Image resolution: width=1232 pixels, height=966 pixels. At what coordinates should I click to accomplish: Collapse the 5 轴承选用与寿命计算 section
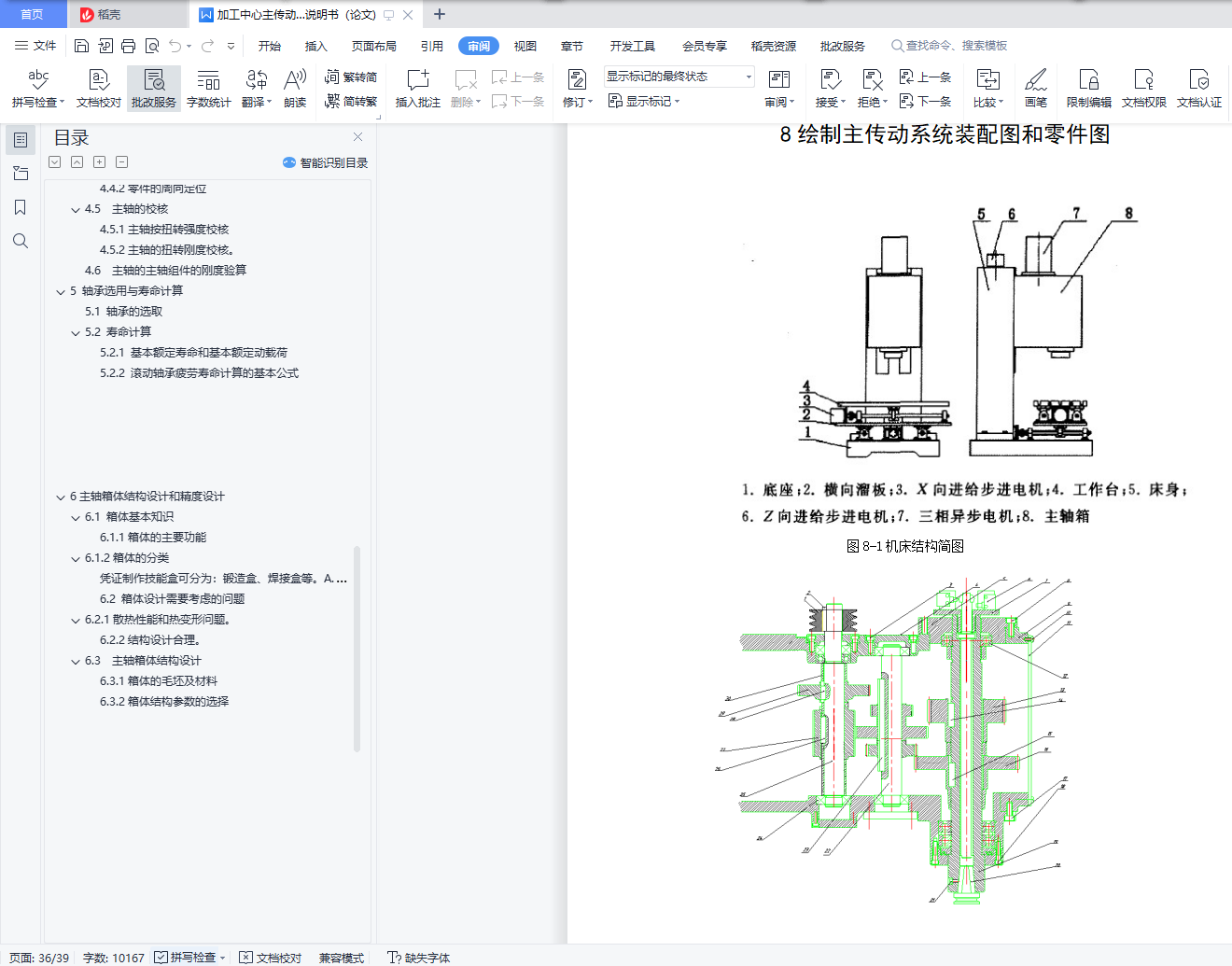click(x=61, y=291)
